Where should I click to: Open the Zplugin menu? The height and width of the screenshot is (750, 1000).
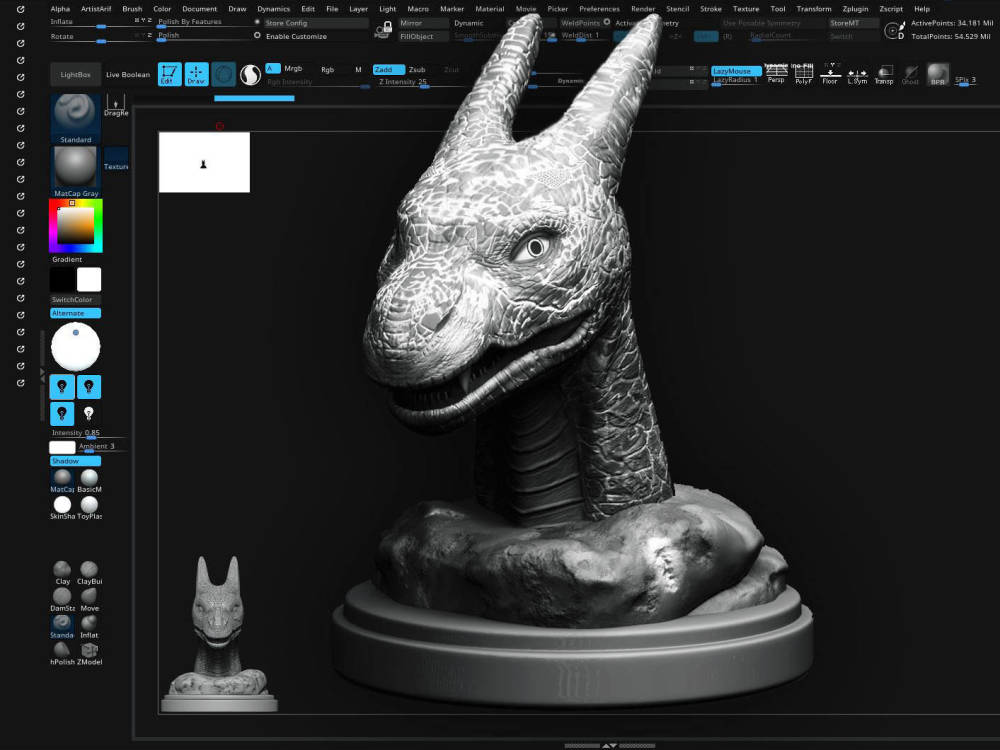tap(855, 9)
